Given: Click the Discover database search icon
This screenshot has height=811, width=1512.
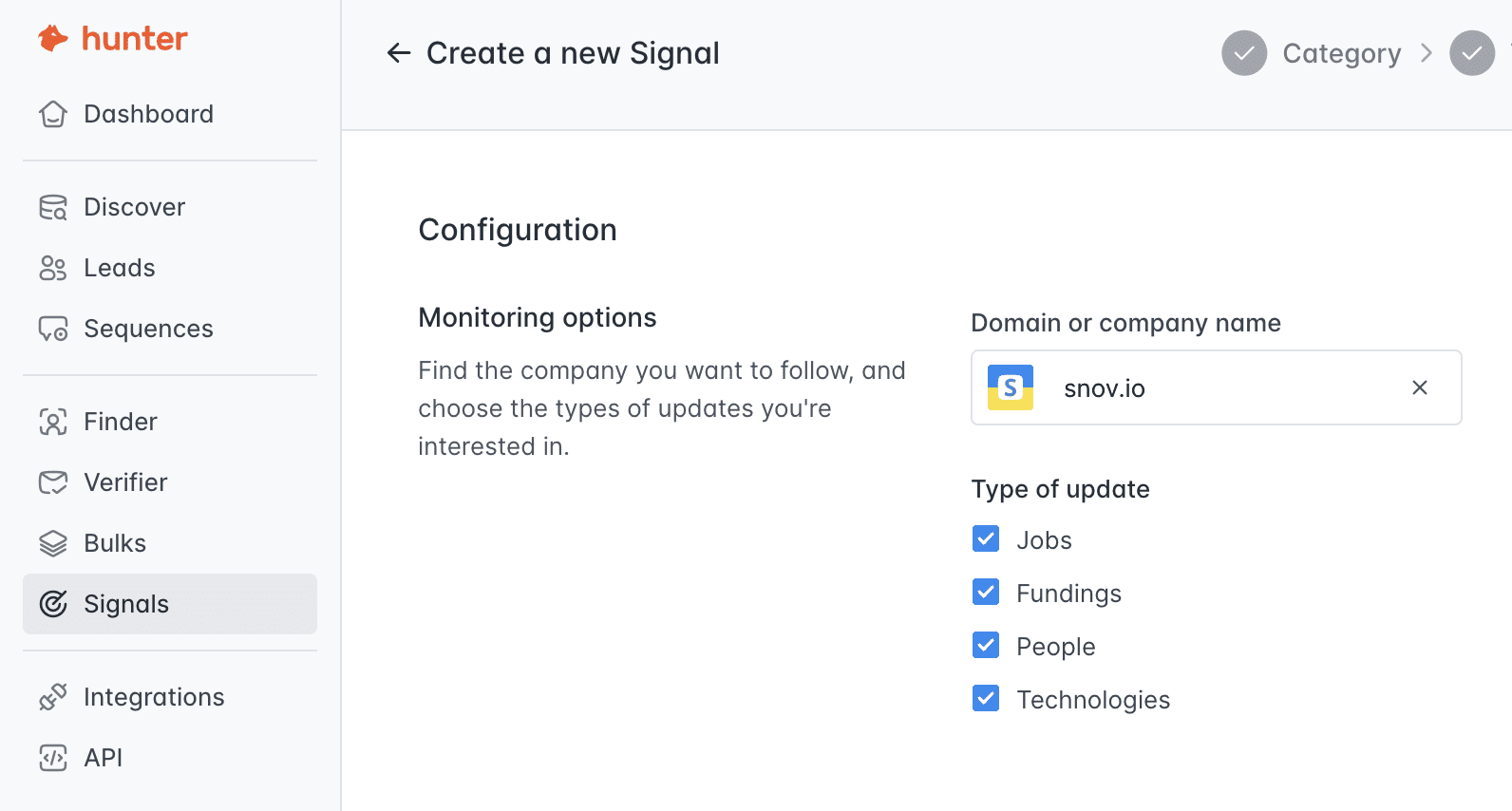Looking at the screenshot, I should click(x=53, y=207).
